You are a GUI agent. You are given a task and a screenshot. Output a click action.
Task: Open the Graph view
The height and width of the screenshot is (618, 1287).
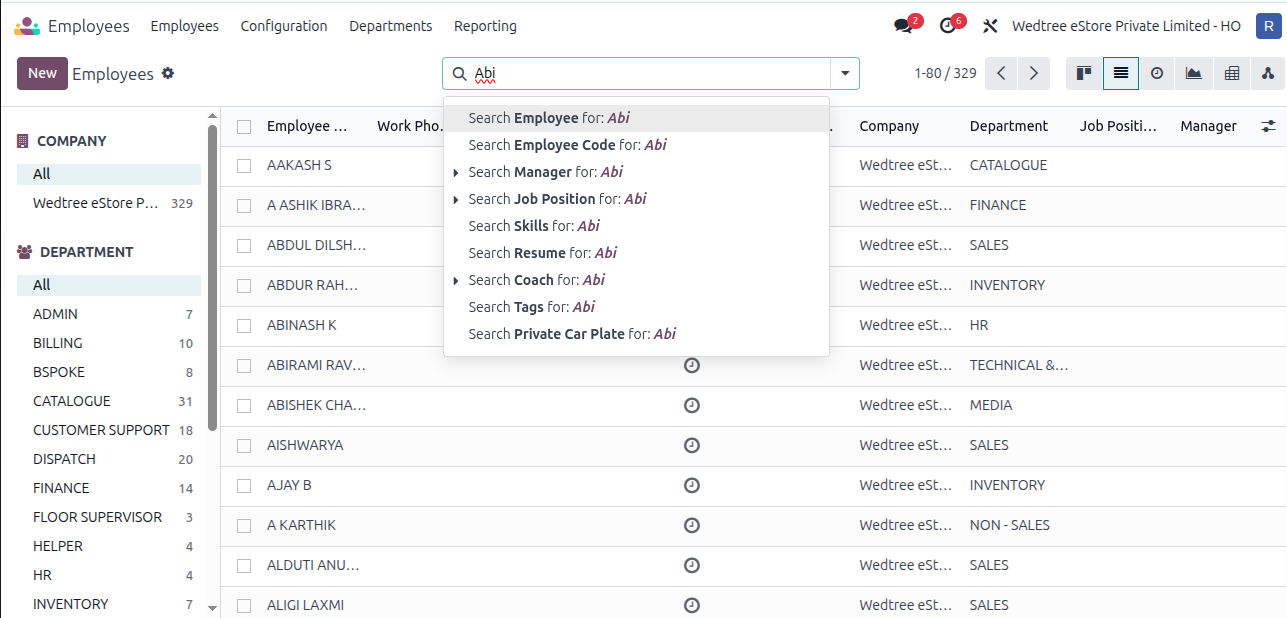(x=1194, y=73)
